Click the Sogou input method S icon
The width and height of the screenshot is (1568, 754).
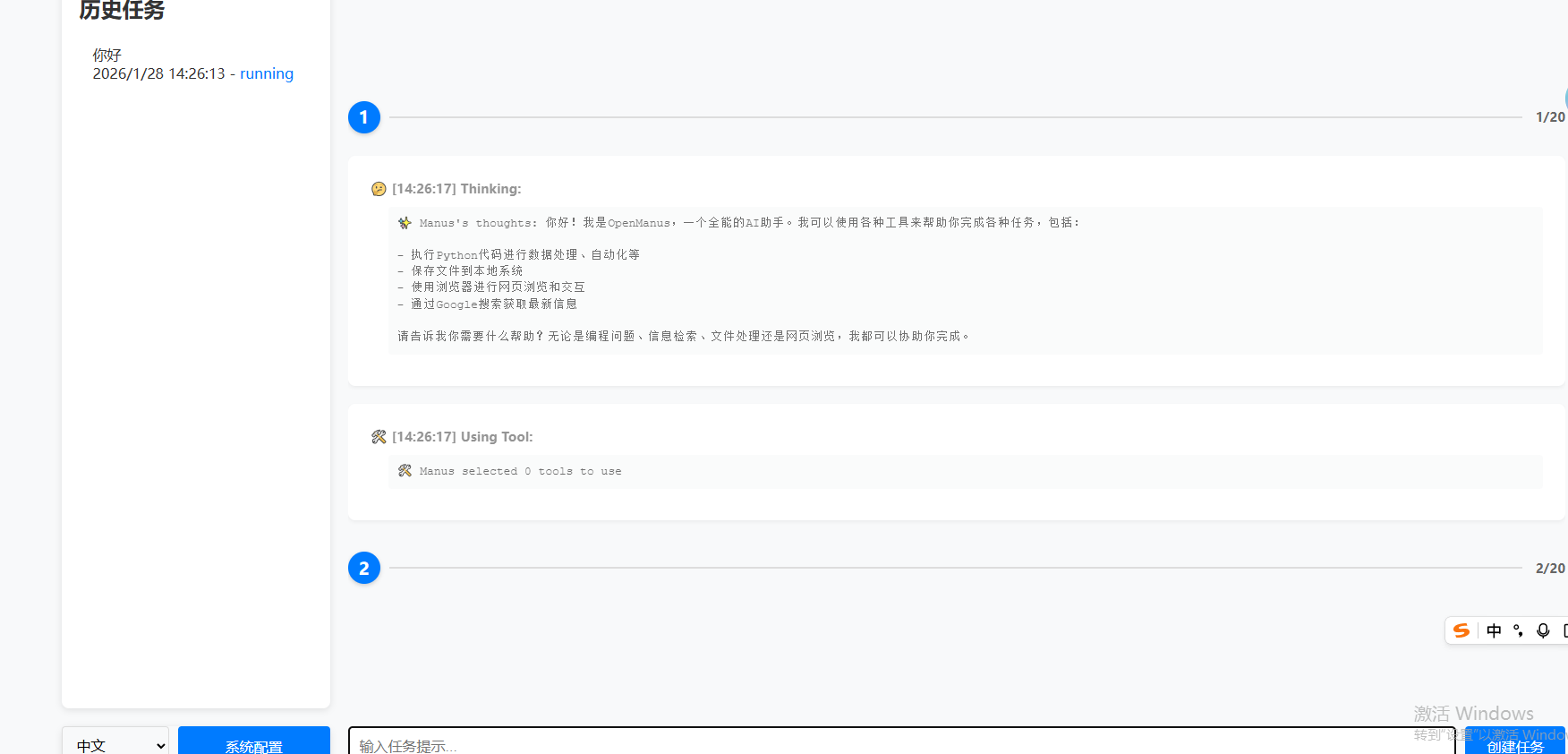[1461, 630]
